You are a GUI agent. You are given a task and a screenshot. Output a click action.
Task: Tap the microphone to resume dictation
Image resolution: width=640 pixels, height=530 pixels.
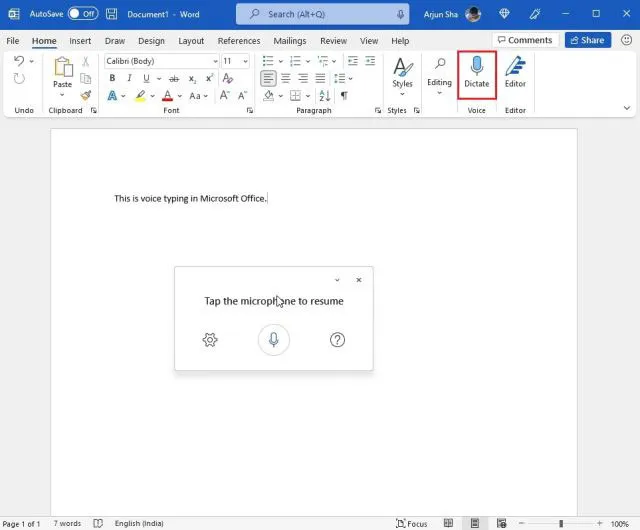click(273, 340)
